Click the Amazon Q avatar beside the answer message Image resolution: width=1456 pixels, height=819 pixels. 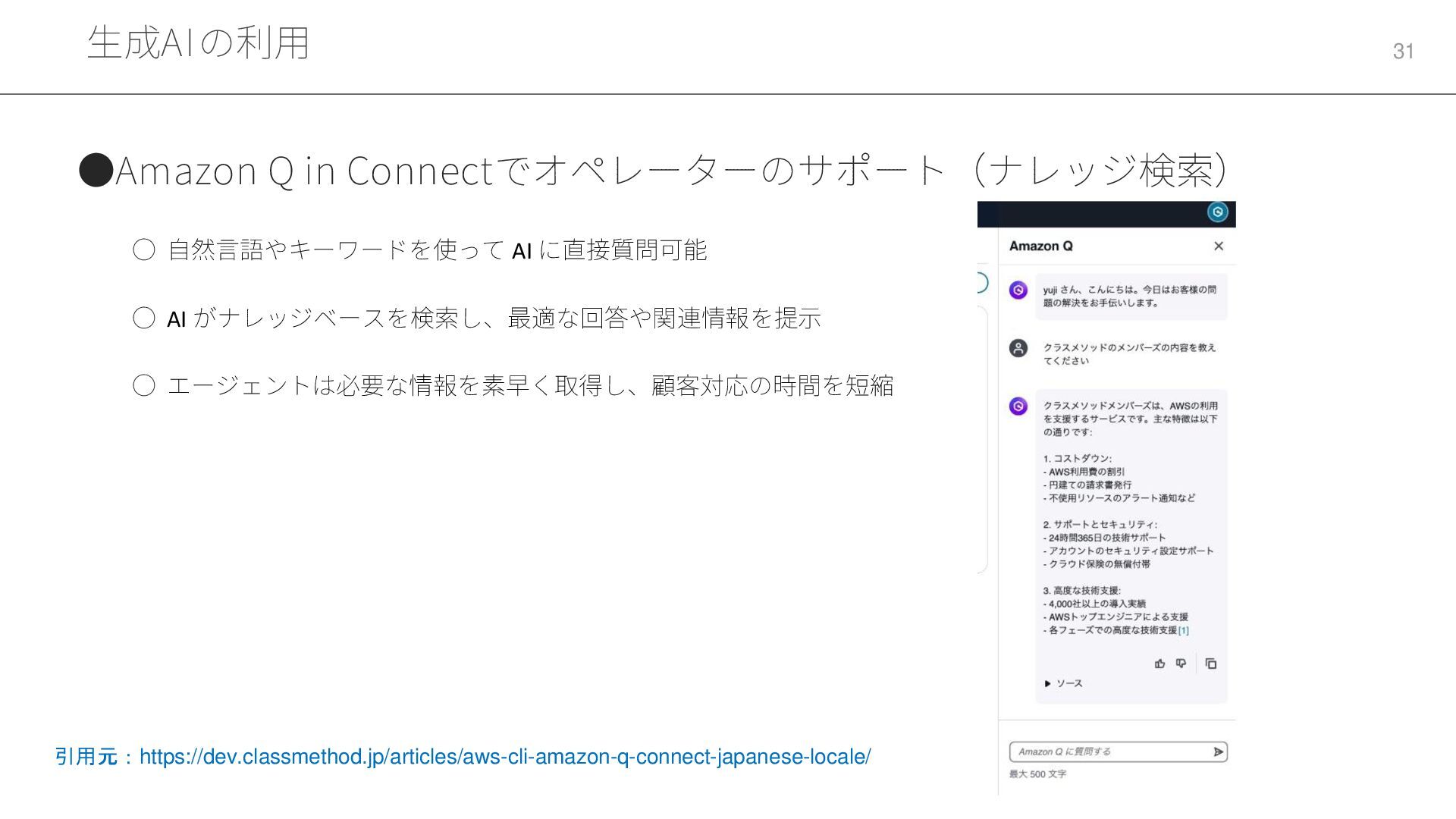[1018, 406]
